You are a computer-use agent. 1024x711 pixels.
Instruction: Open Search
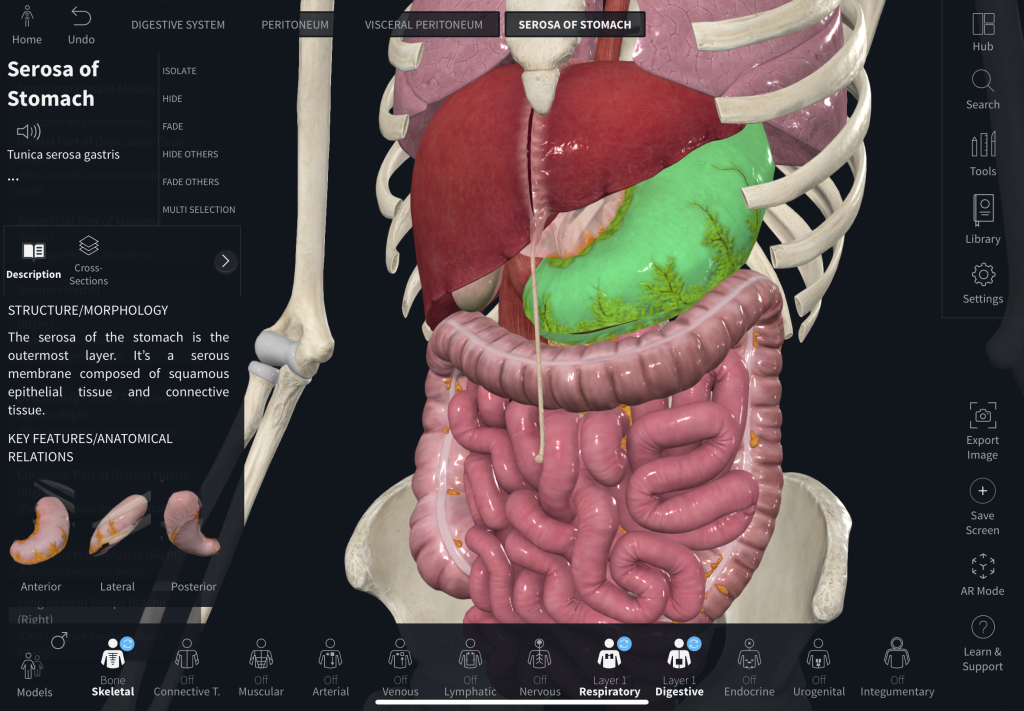pos(982,90)
